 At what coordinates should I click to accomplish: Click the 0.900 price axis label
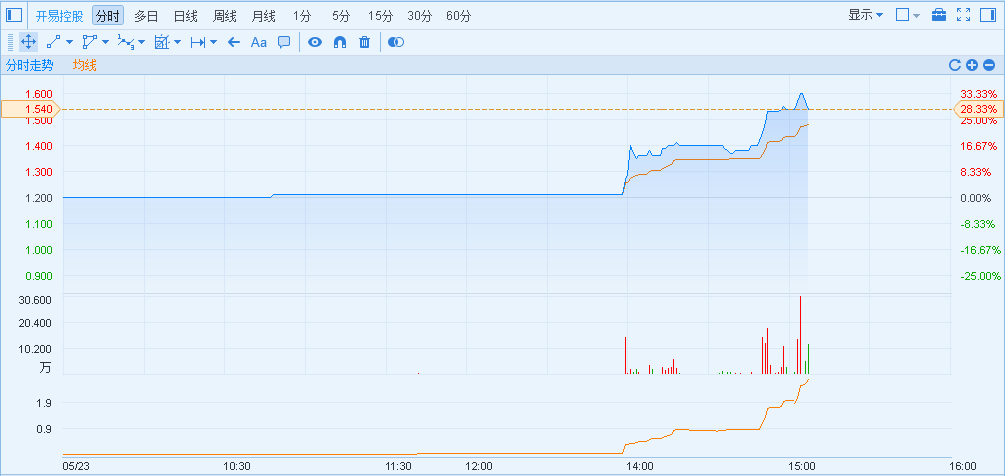(x=38, y=276)
